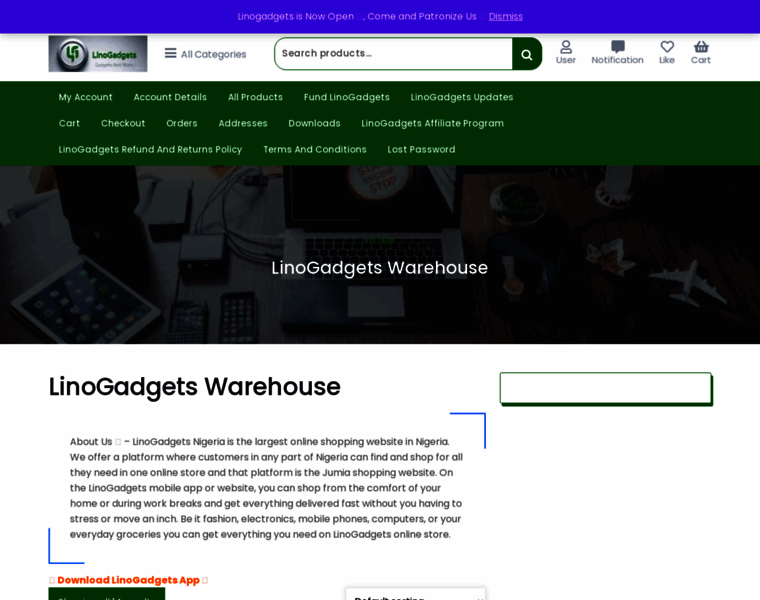
Task: Expand the All Categories hamburger menu
Action: (206, 54)
